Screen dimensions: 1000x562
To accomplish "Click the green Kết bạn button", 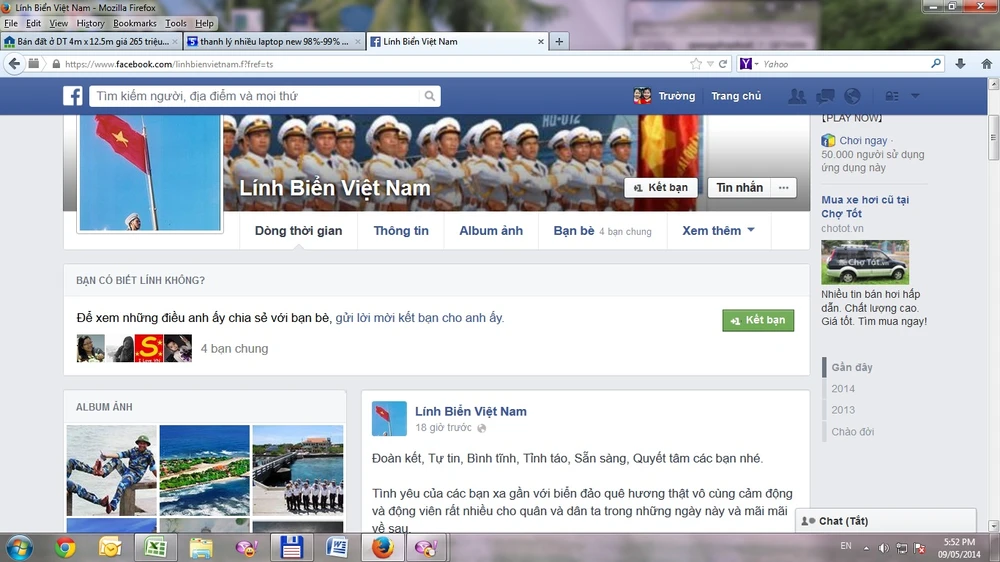I will [x=758, y=320].
